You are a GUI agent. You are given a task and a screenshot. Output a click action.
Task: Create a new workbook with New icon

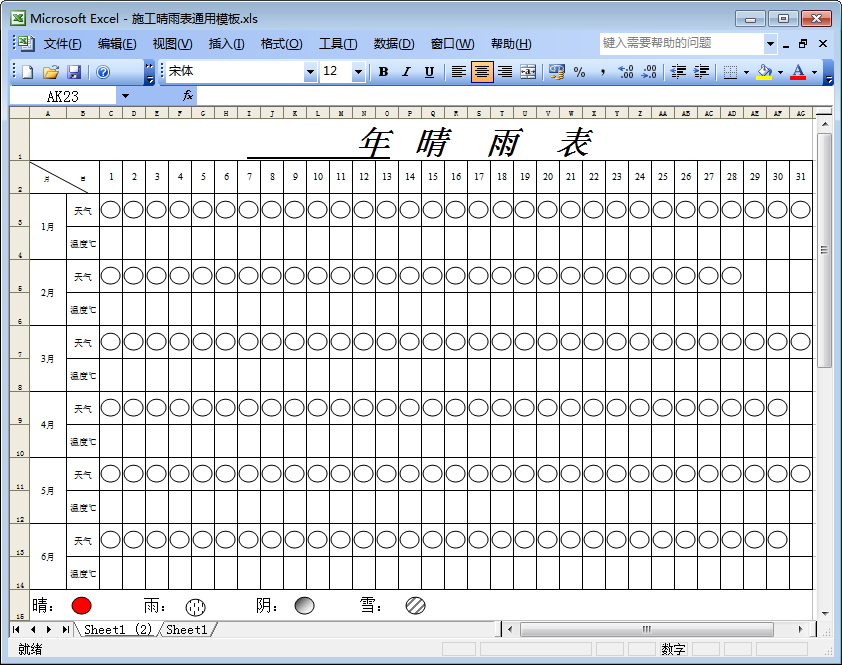coord(27,72)
